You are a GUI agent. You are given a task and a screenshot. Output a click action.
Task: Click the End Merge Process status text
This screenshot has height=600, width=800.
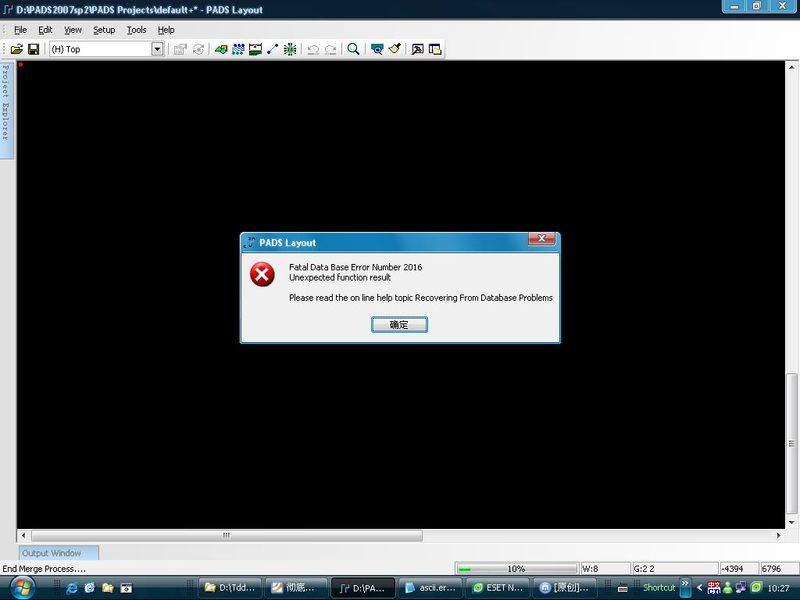(44, 569)
